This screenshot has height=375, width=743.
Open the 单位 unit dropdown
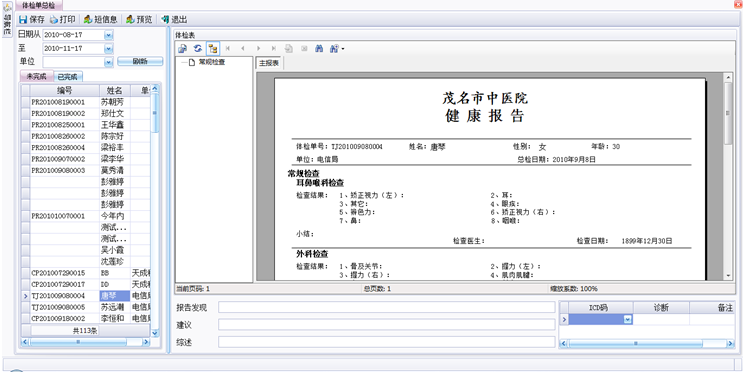coord(109,62)
